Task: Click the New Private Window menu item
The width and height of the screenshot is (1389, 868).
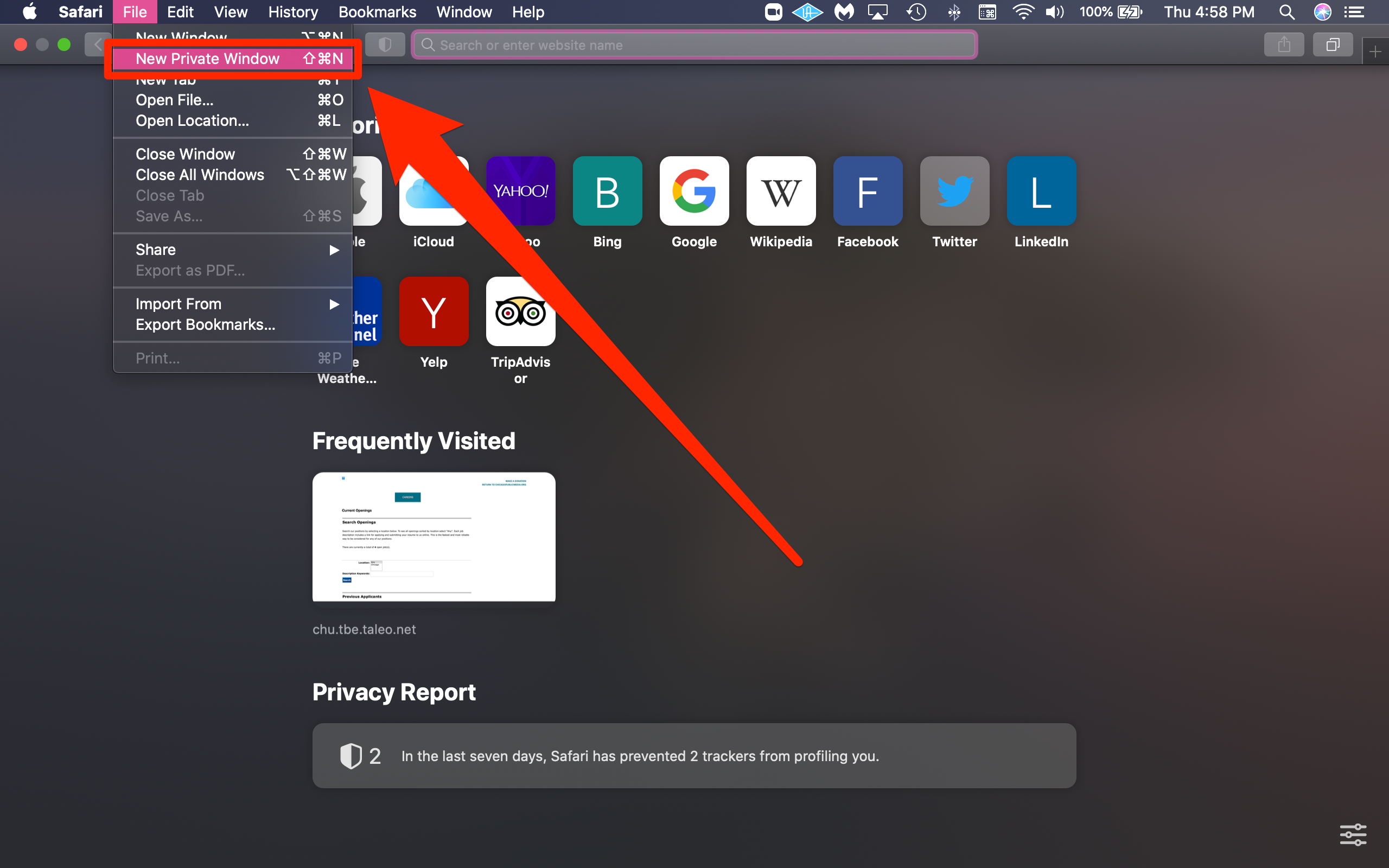Action: tap(207, 57)
